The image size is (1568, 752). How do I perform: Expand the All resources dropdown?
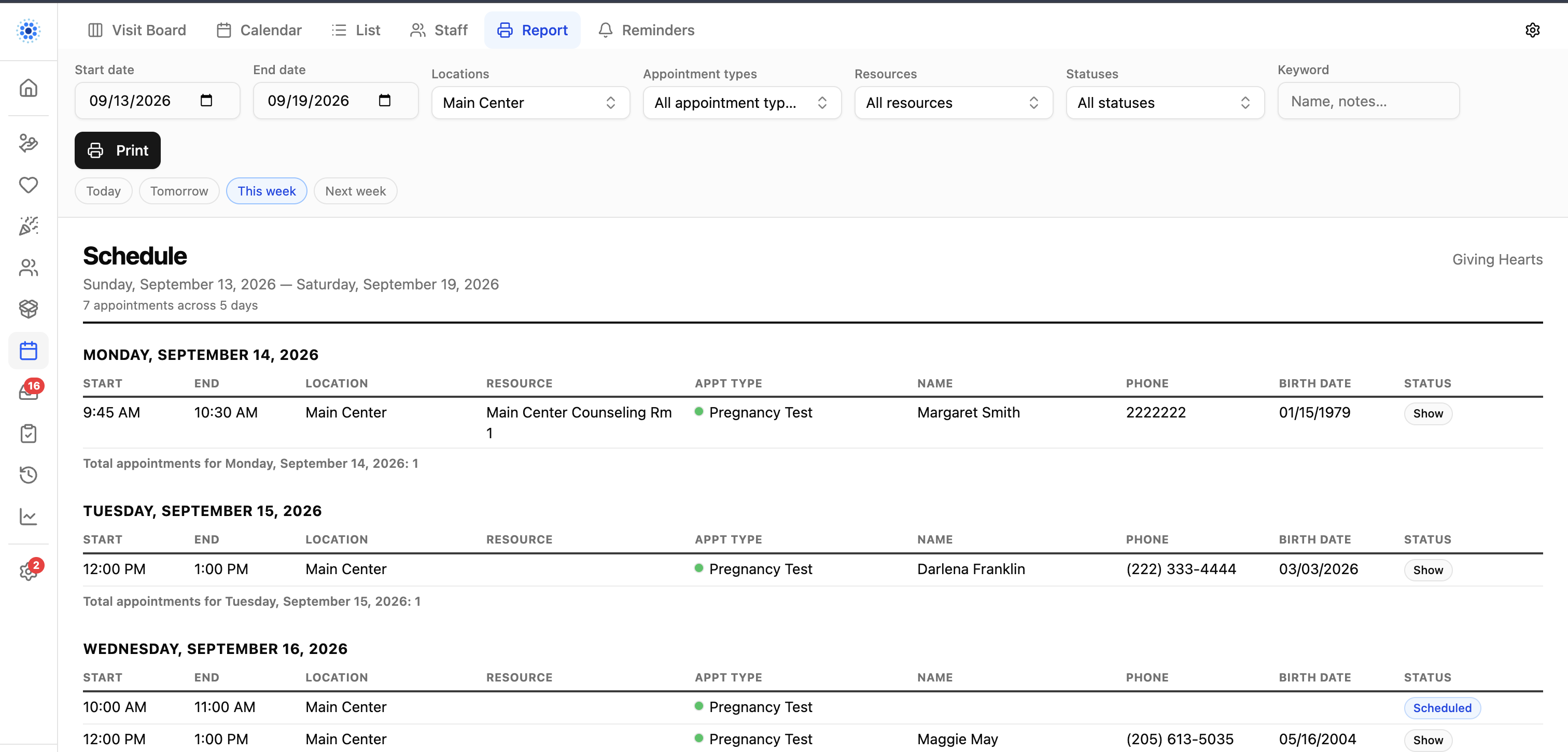click(953, 102)
